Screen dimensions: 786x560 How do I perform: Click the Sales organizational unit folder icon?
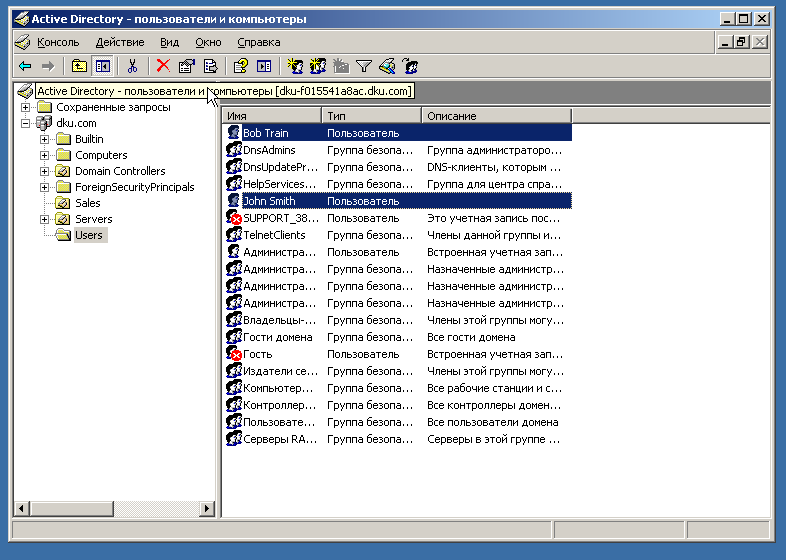coord(63,203)
